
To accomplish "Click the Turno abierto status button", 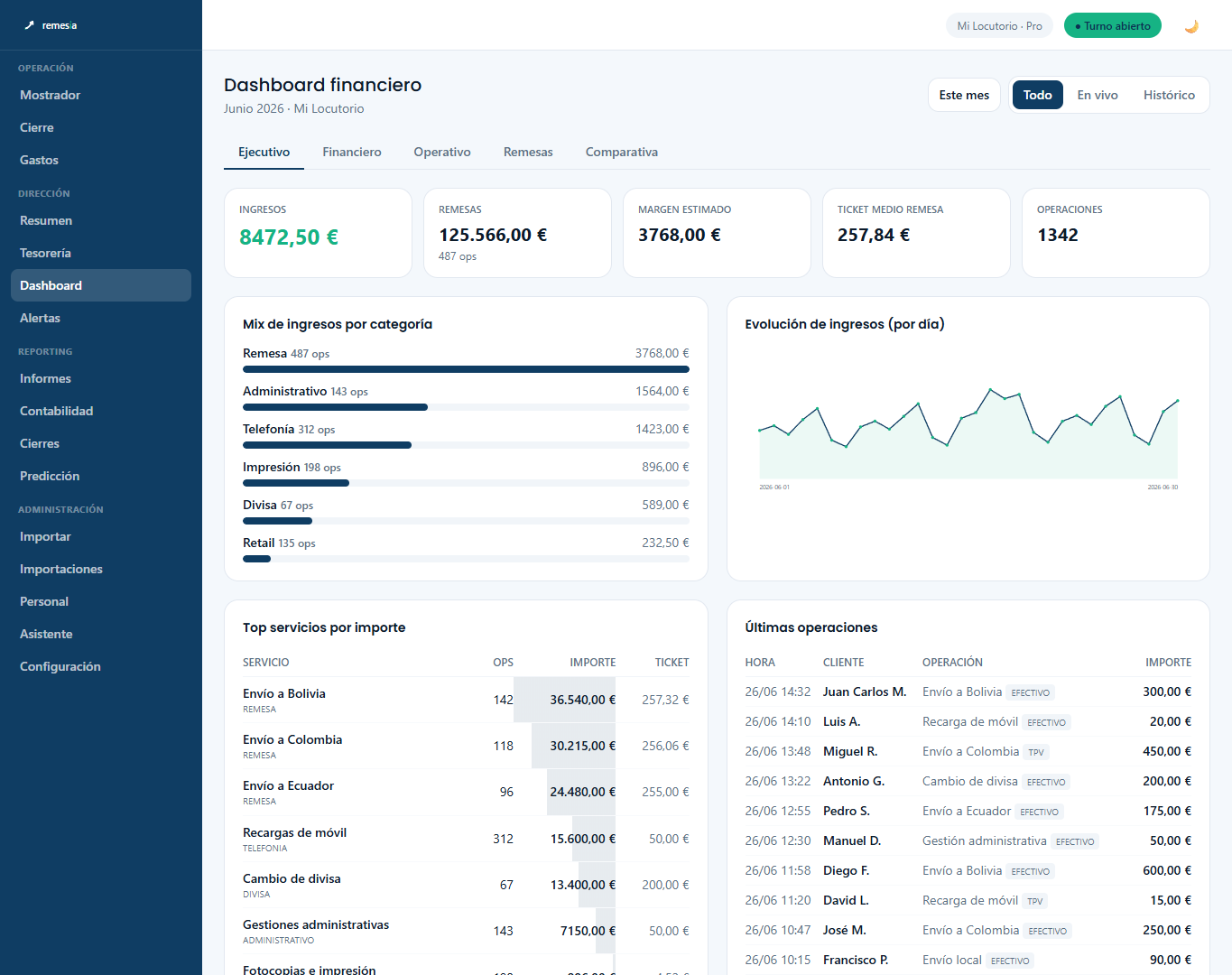I will [x=1113, y=26].
